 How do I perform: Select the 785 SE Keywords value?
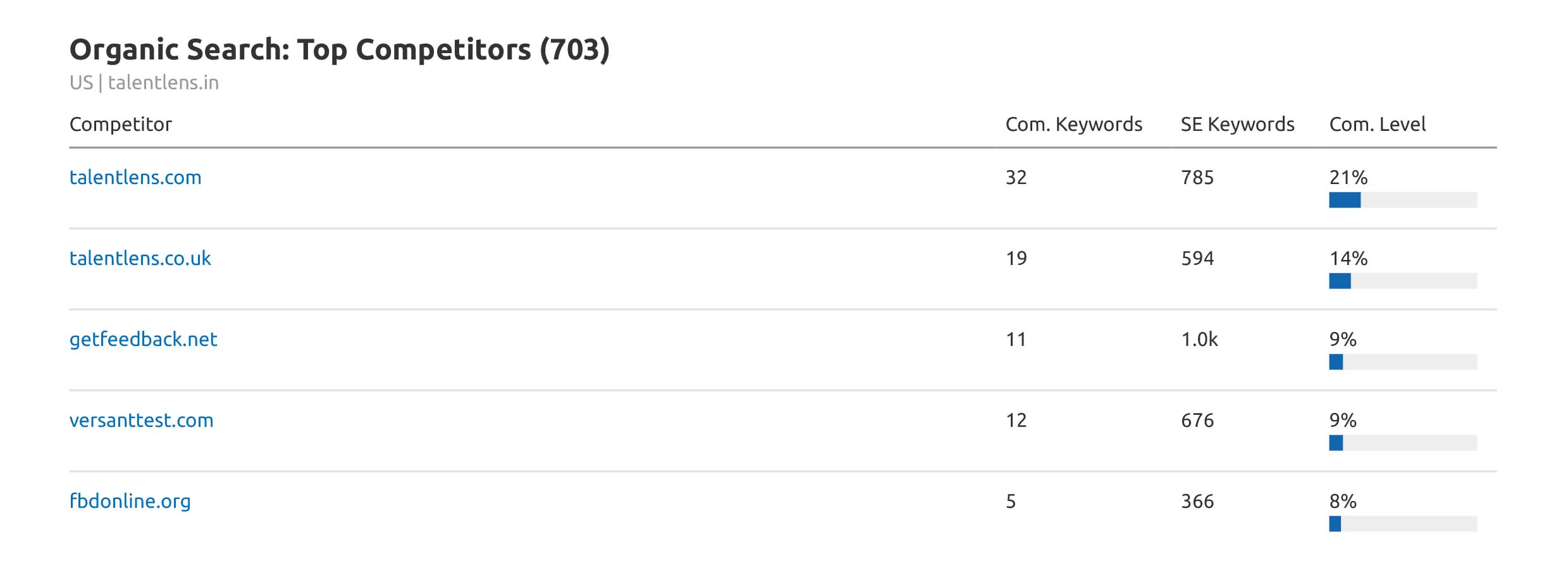pos(1197,178)
